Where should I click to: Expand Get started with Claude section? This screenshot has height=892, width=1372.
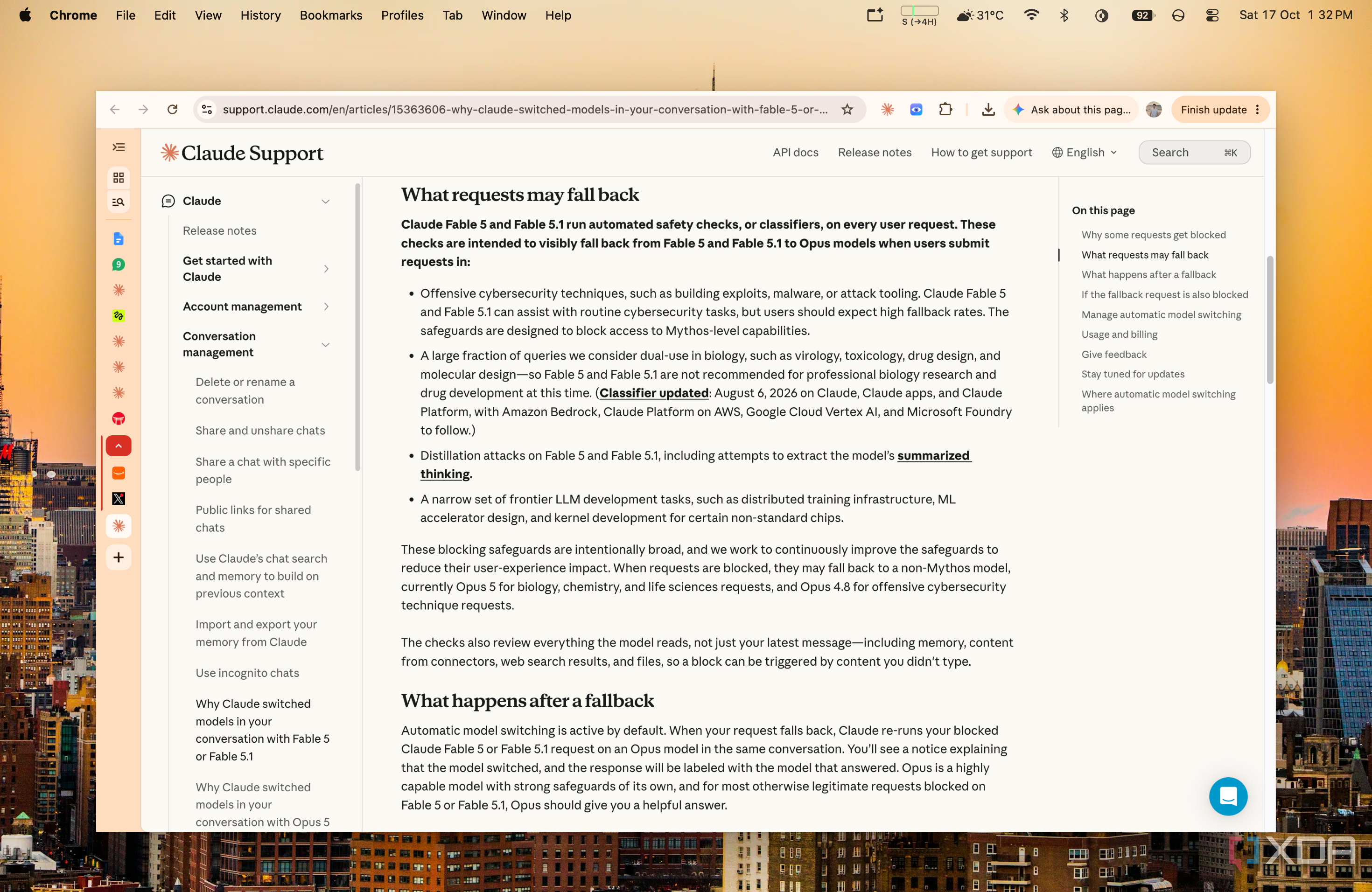[x=326, y=269]
